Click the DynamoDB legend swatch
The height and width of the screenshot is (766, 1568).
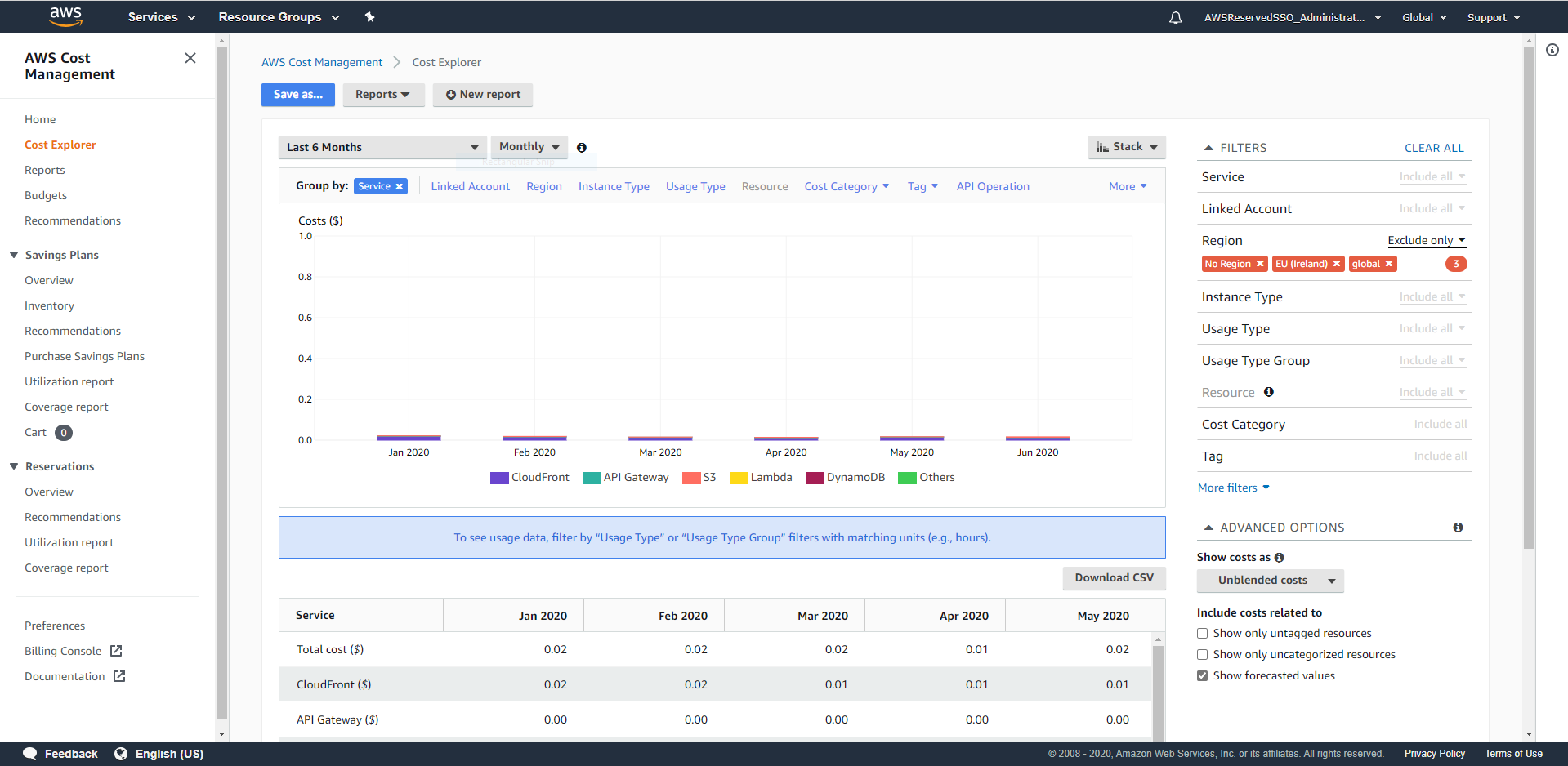click(x=815, y=479)
